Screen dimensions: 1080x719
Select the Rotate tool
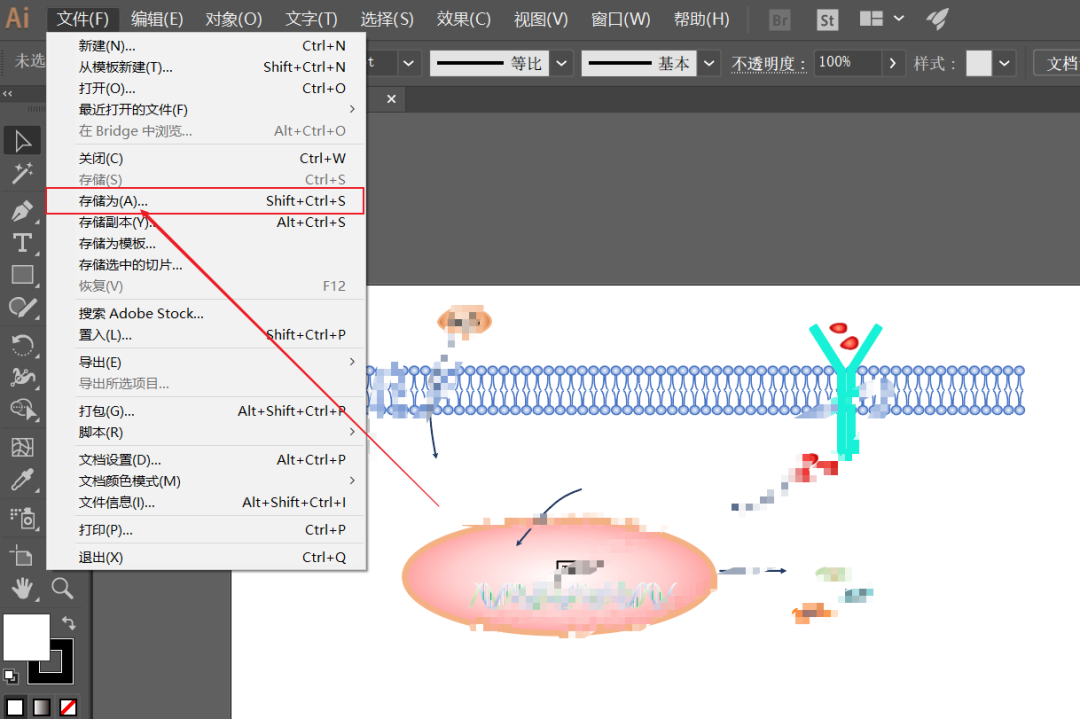(x=22, y=344)
